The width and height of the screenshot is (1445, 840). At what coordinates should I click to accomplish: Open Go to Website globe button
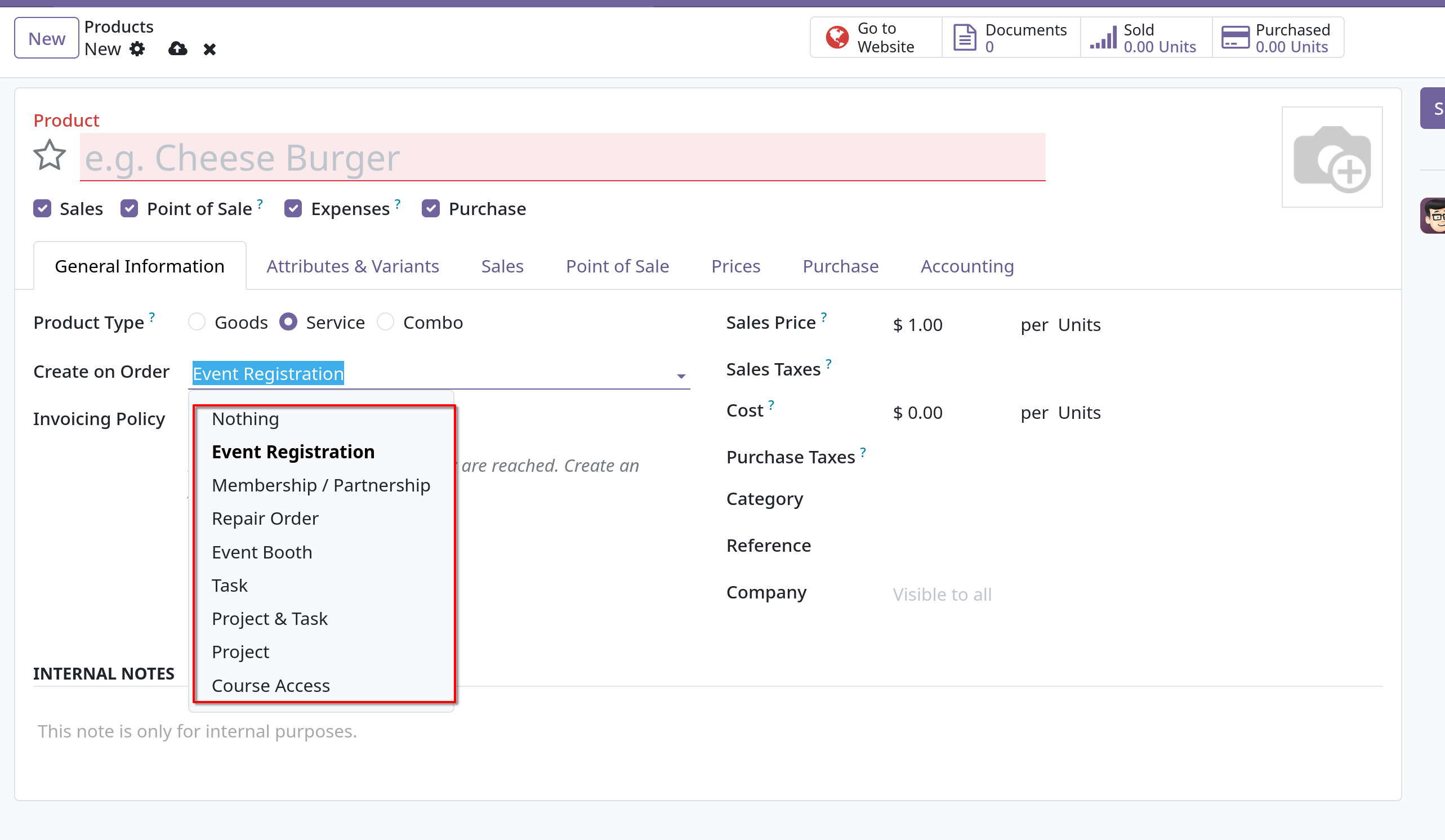coord(876,38)
